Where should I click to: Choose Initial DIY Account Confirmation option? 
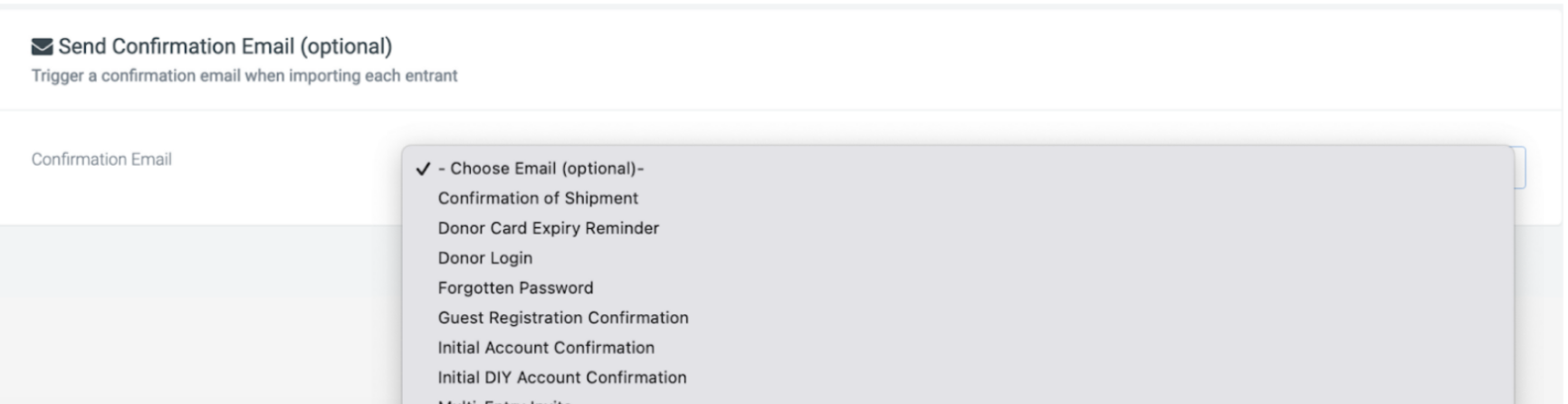click(x=958, y=378)
